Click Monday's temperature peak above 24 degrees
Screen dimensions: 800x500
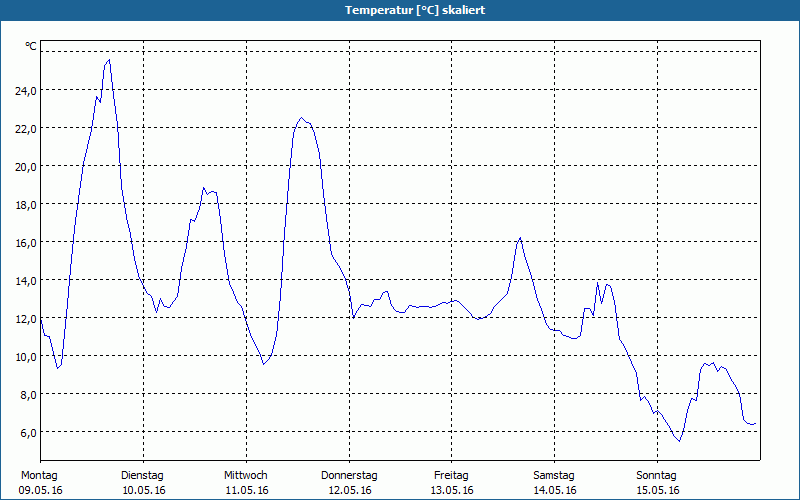[109, 60]
